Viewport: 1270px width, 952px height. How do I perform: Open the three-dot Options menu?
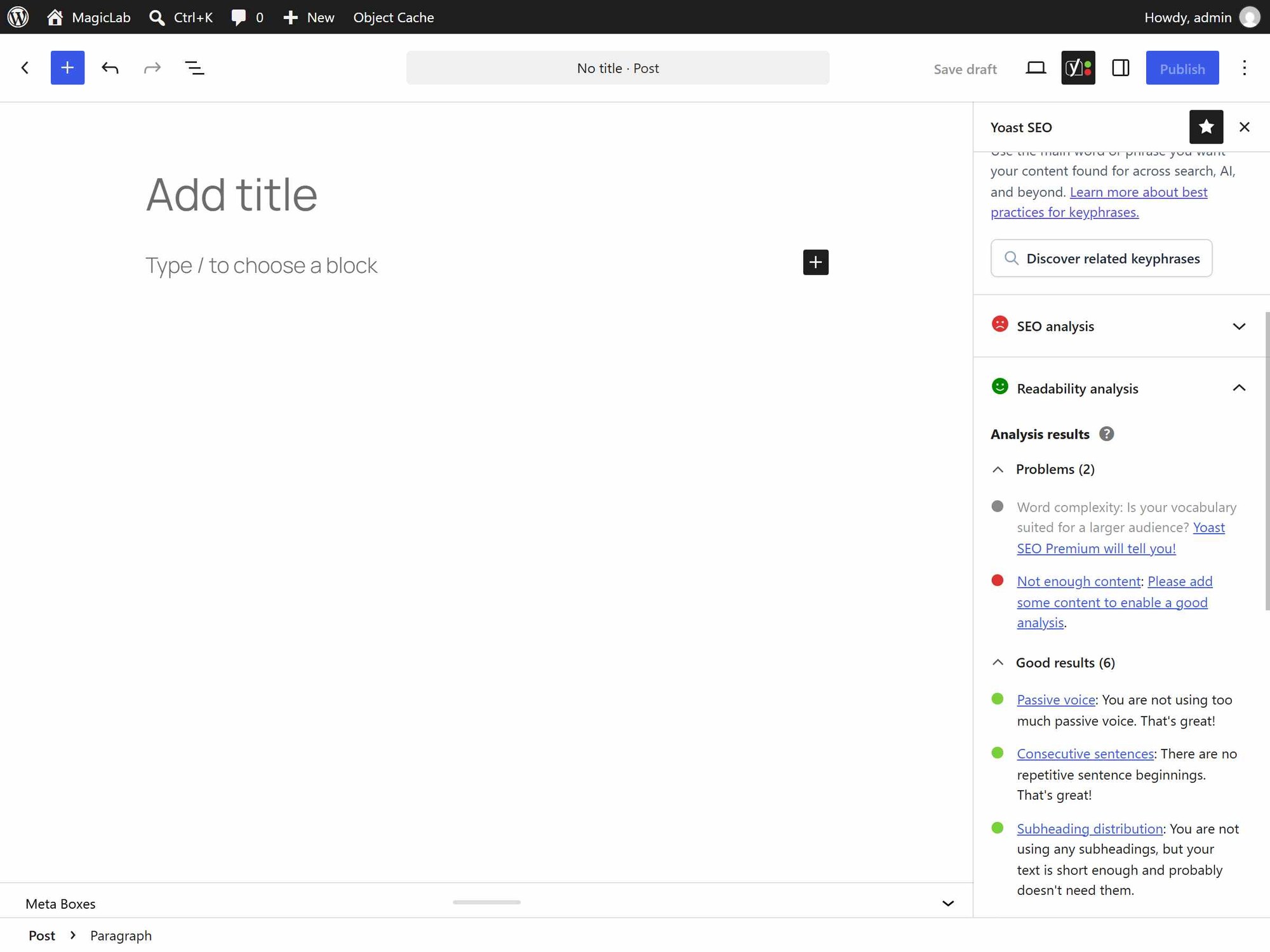tap(1245, 68)
